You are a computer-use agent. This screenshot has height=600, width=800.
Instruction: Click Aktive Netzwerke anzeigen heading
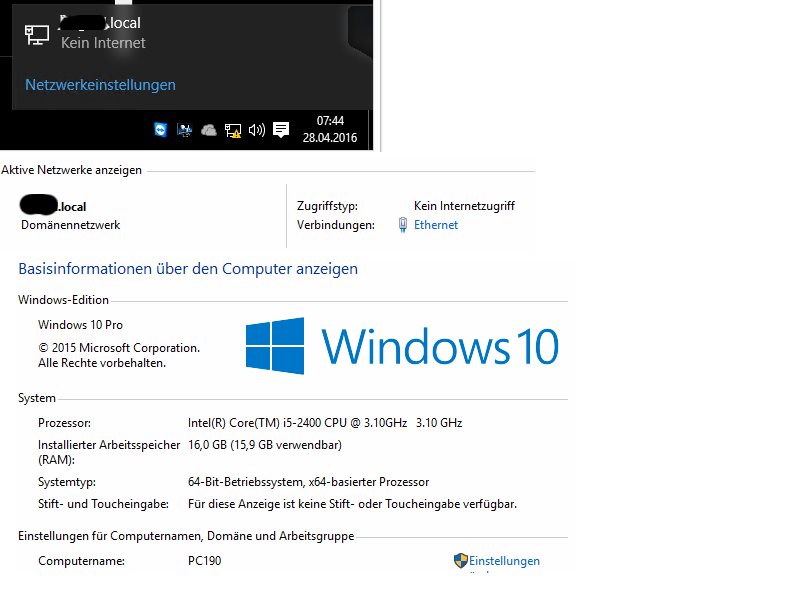[71, 170]
